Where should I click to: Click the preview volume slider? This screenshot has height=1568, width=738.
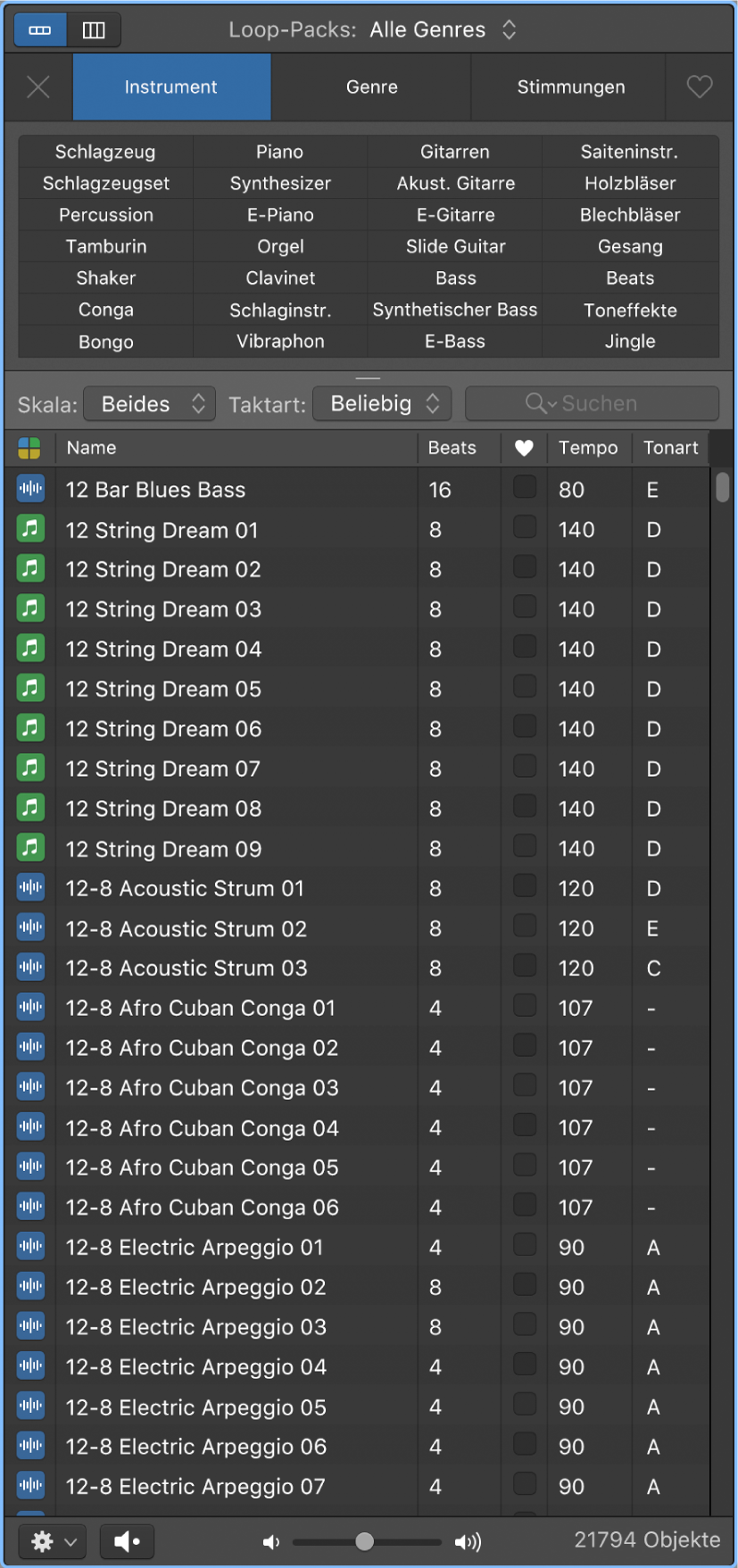point(367,1541)
